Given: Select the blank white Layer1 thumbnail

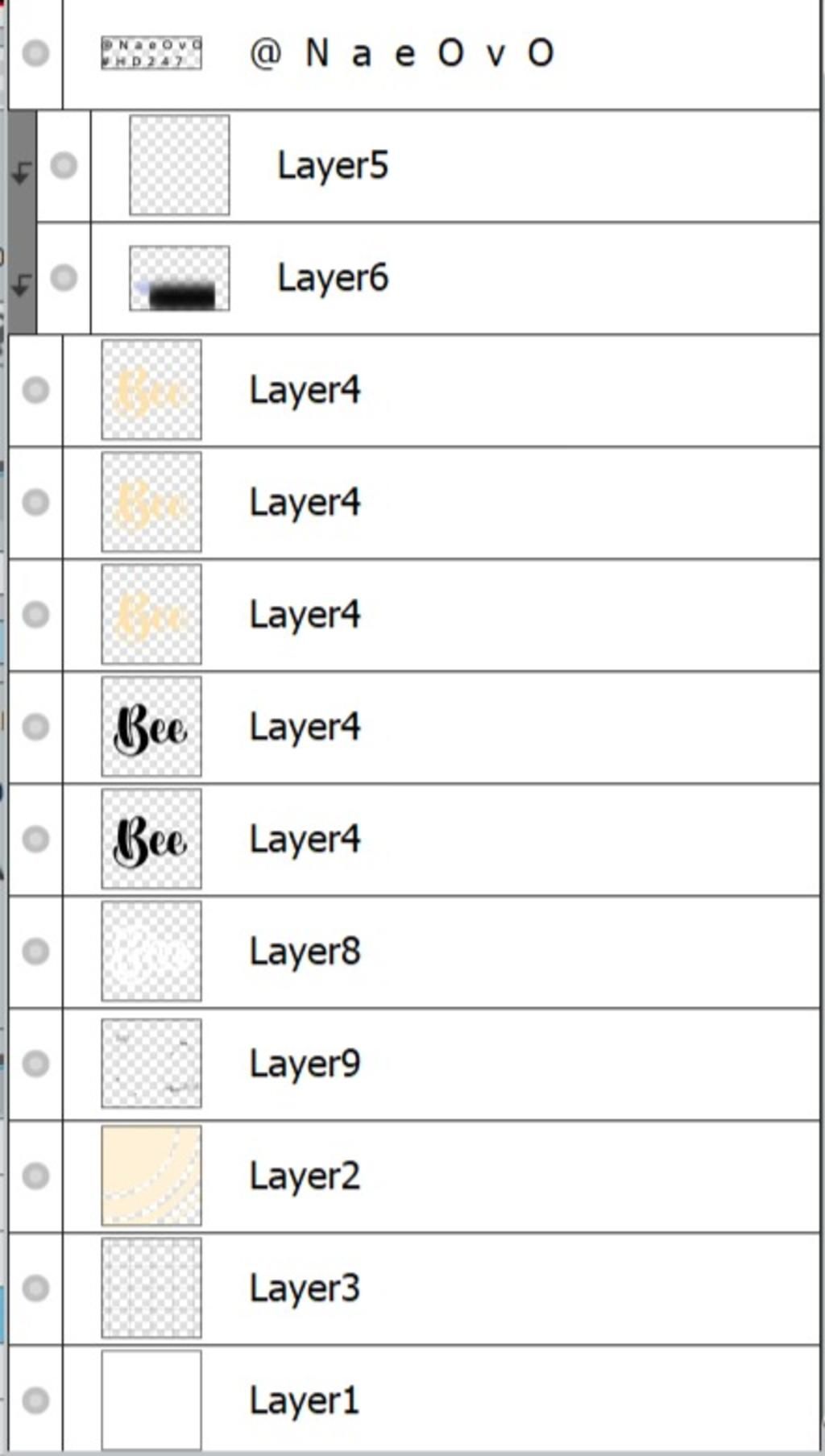Looking at the screenshot, I should tap(151, 1400).
